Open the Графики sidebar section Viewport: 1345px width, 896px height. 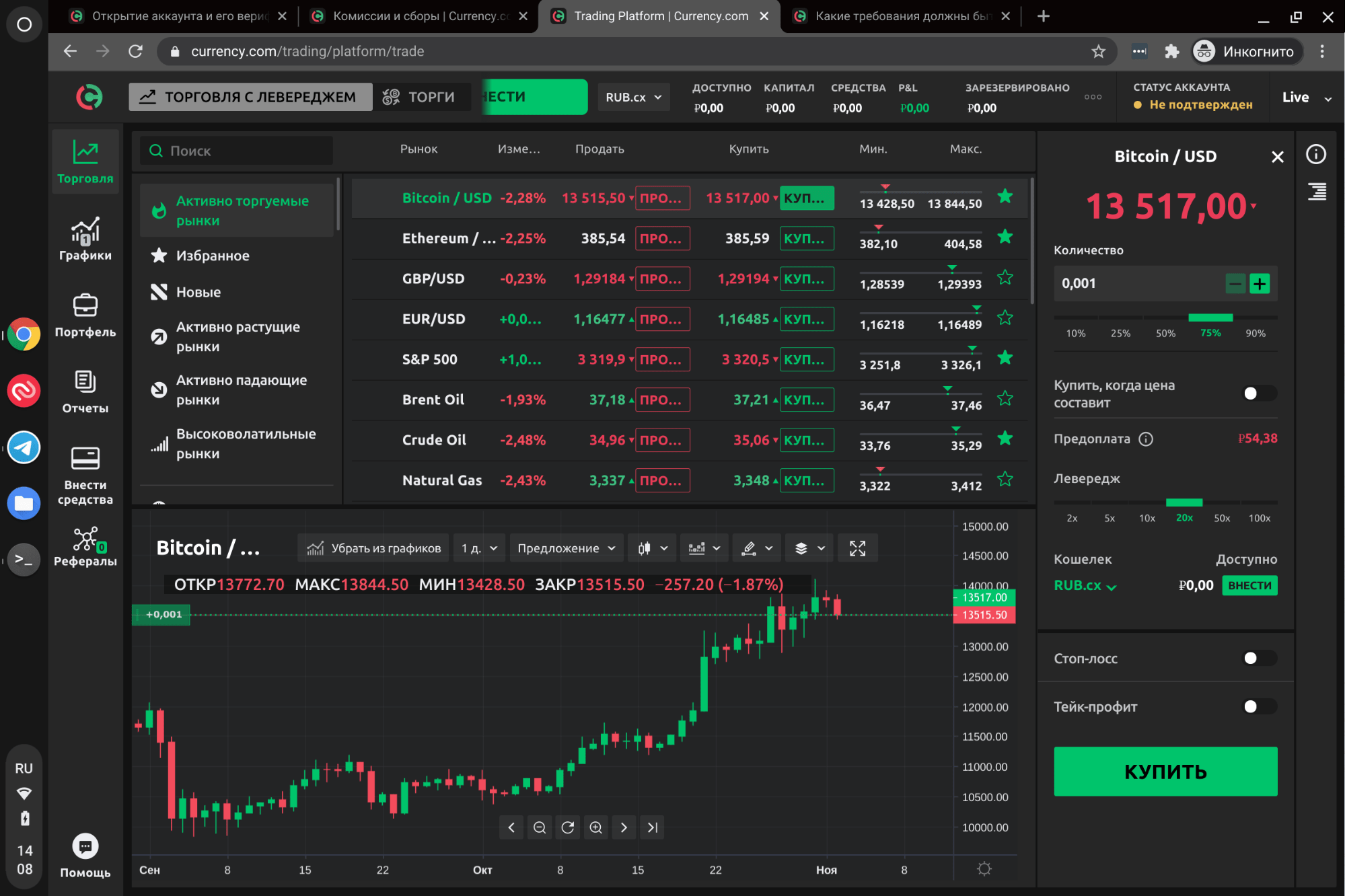coord(85,239)
